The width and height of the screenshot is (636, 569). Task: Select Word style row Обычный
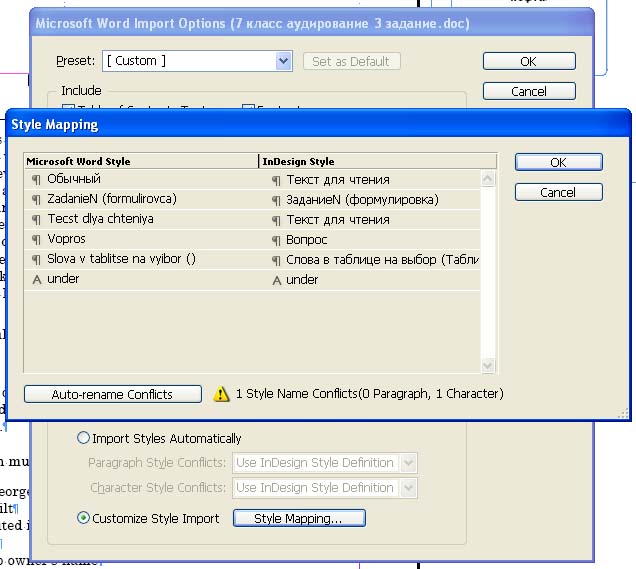coord(74,179)
